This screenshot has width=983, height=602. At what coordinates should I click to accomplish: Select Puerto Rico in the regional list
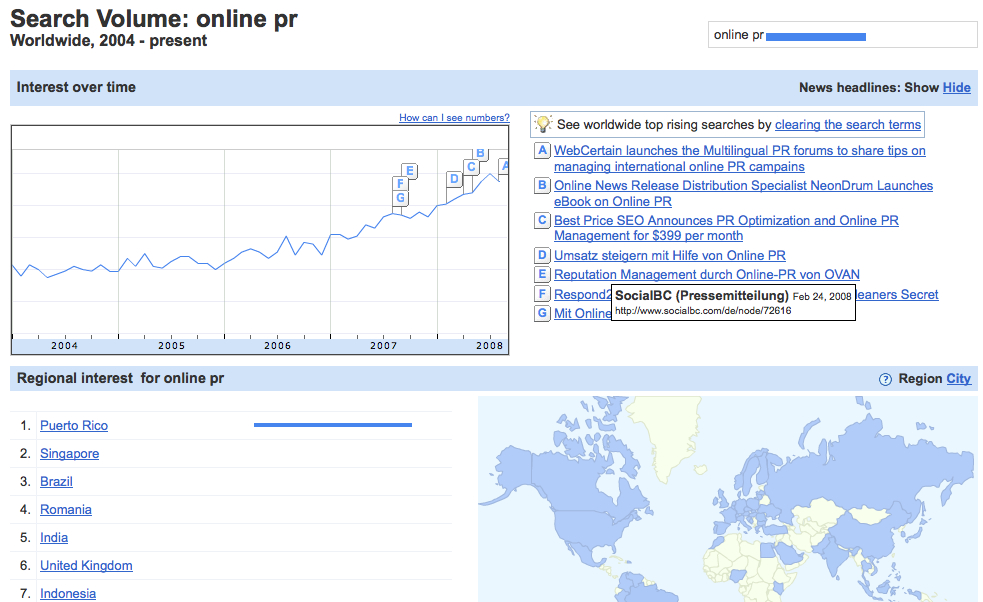tap(74, 426)
